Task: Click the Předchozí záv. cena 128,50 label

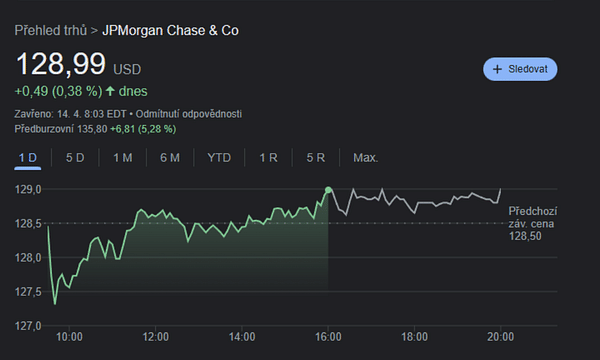Action: coord(532,223)
